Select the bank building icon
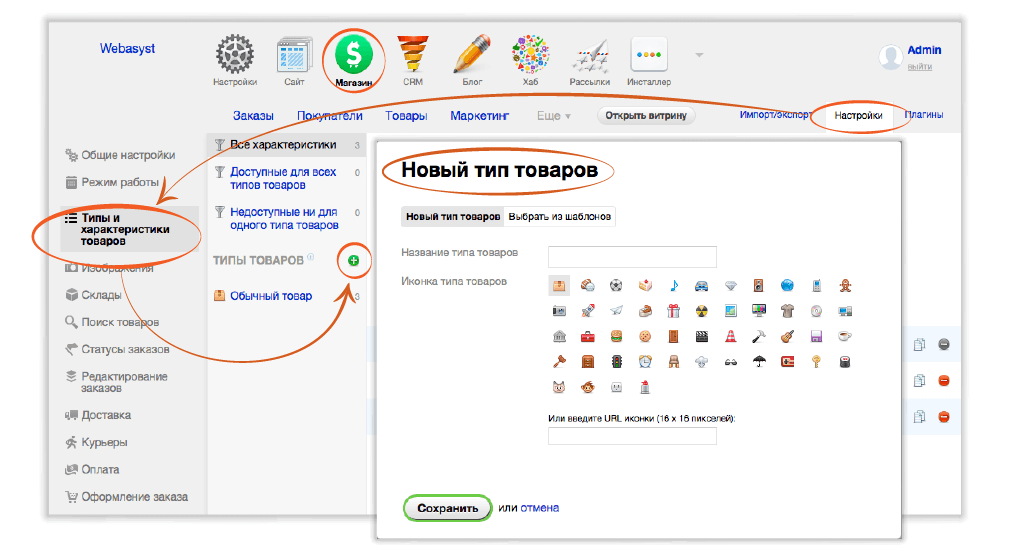 pyautogui.click(x=559, y=336)
